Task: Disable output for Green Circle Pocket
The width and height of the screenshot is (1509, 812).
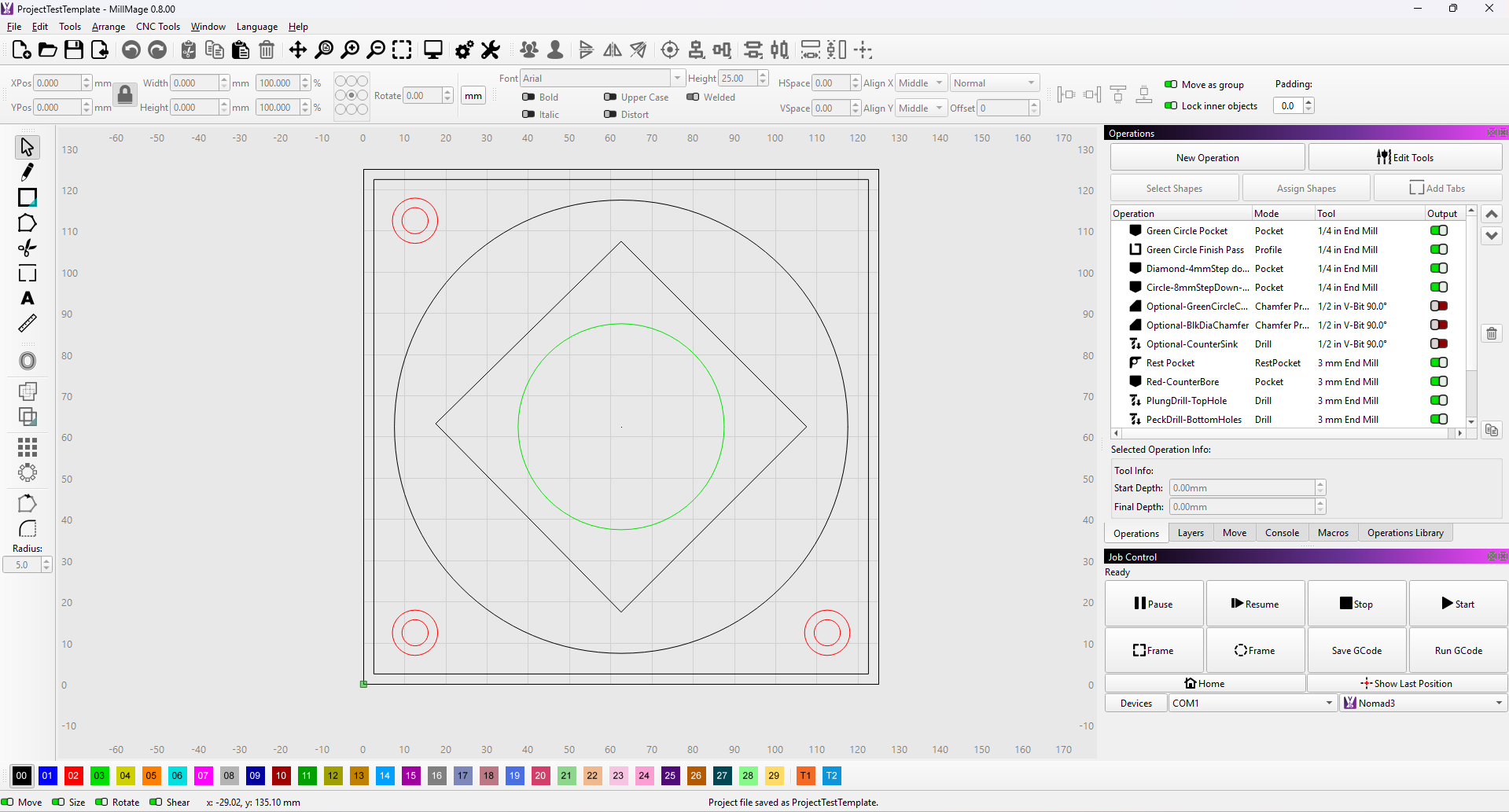Action: pyautogui.click(x=1438, y=231)
